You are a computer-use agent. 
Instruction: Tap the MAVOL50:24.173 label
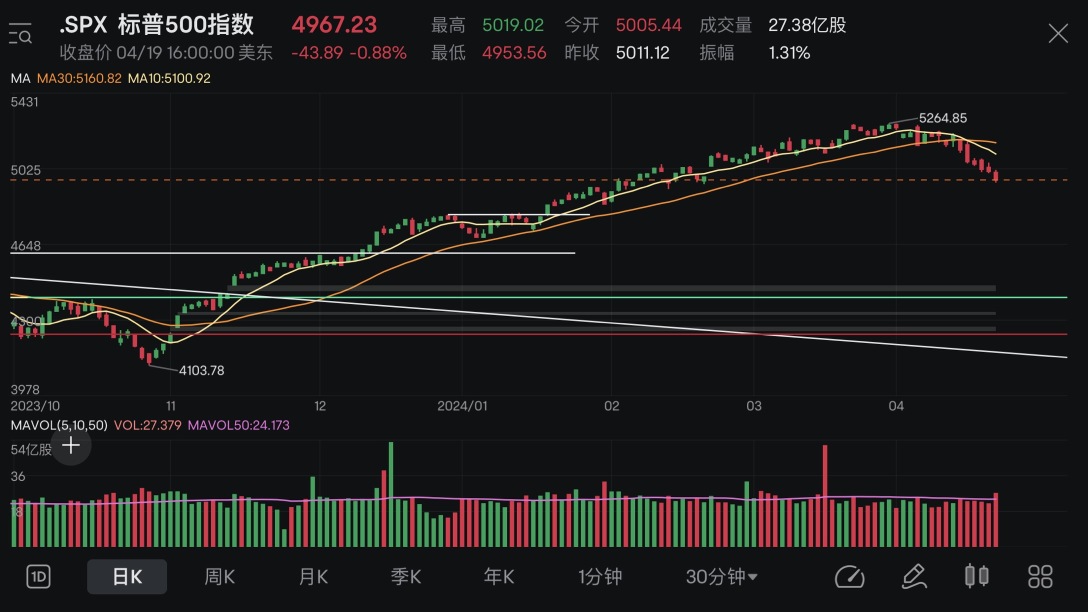pyautogui.click(x=239, y=425)
